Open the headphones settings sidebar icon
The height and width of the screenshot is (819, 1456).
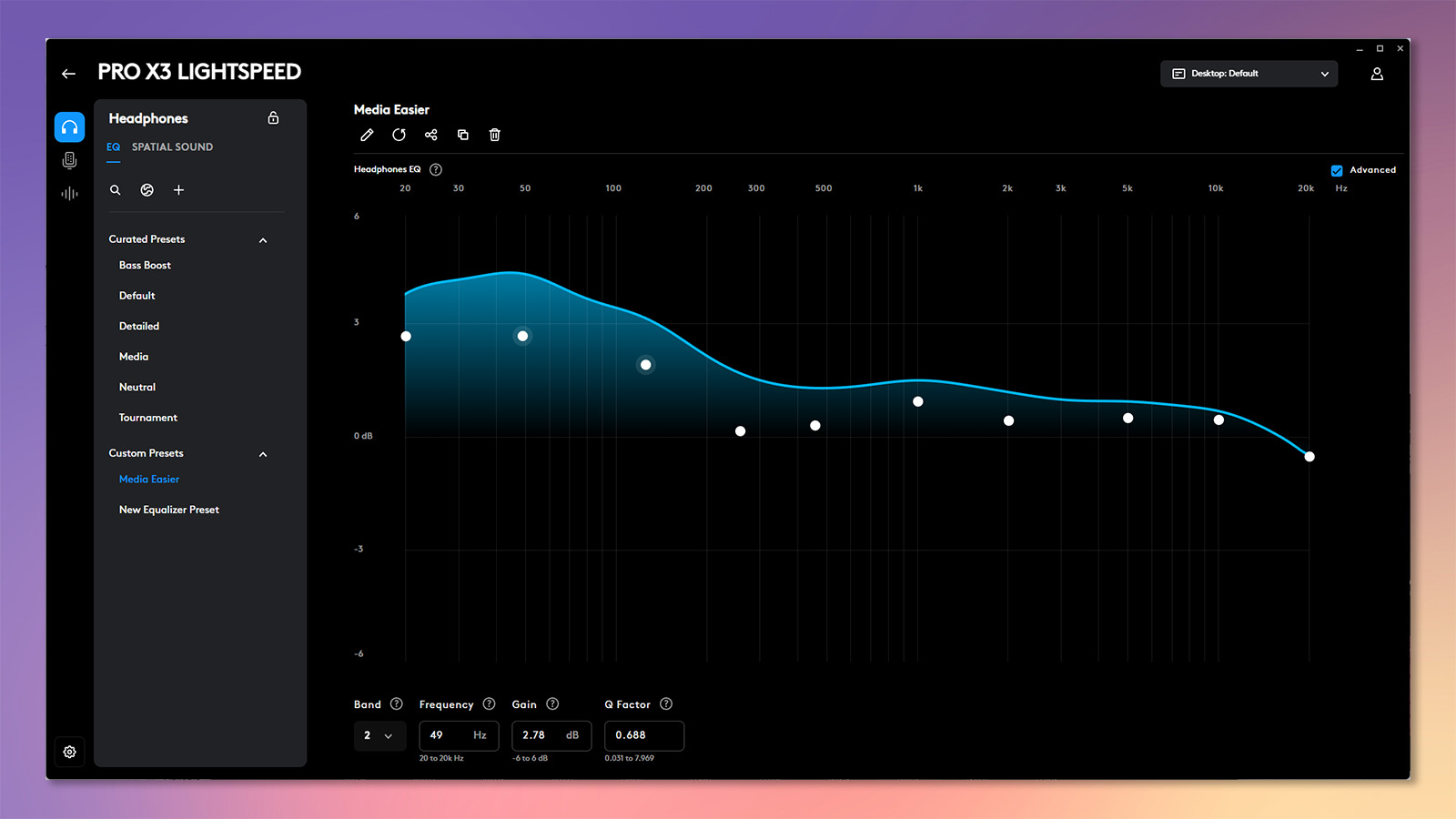tap(69, 127)
